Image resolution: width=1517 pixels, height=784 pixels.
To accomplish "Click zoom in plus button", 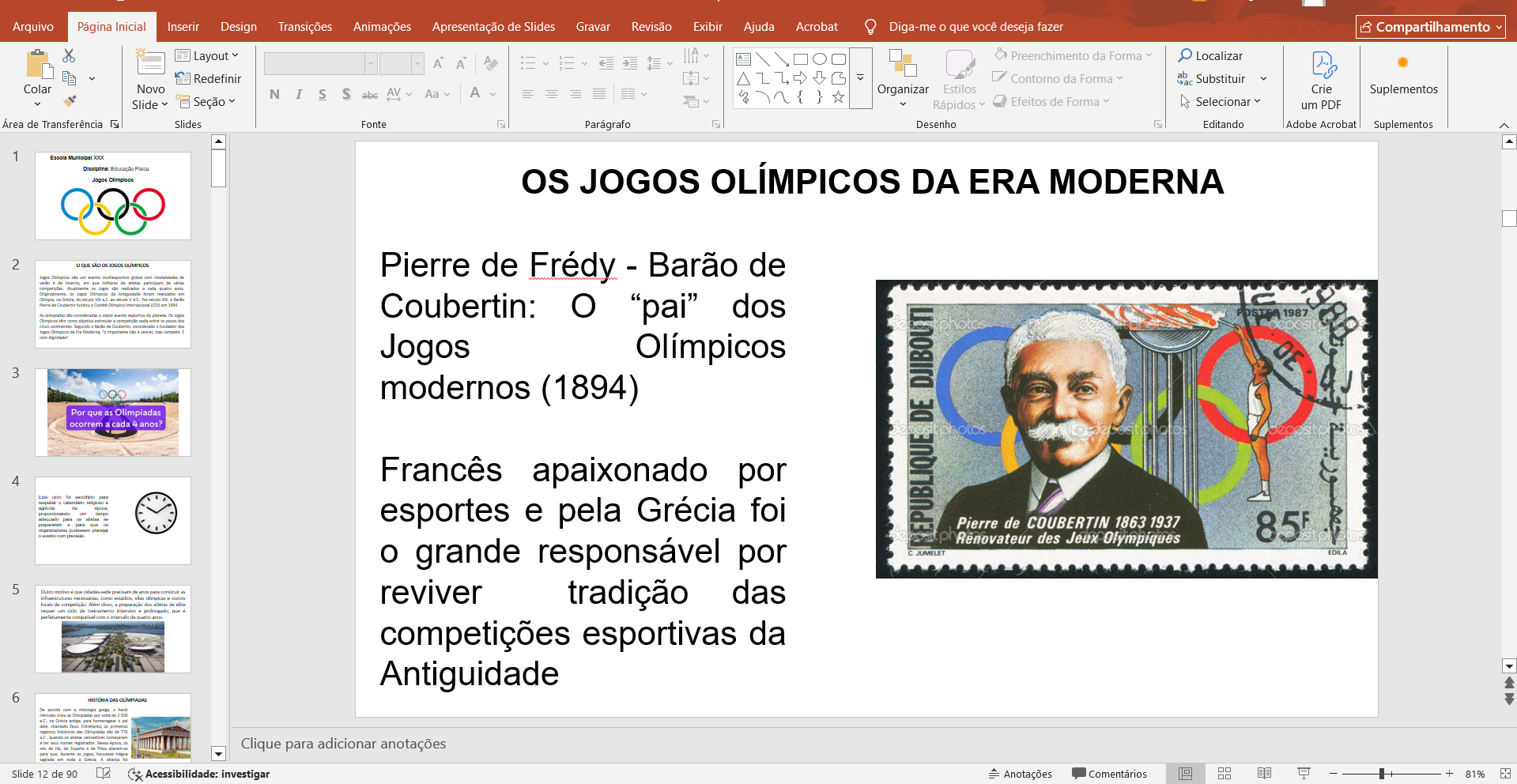I will click(x=1449, y=774).
